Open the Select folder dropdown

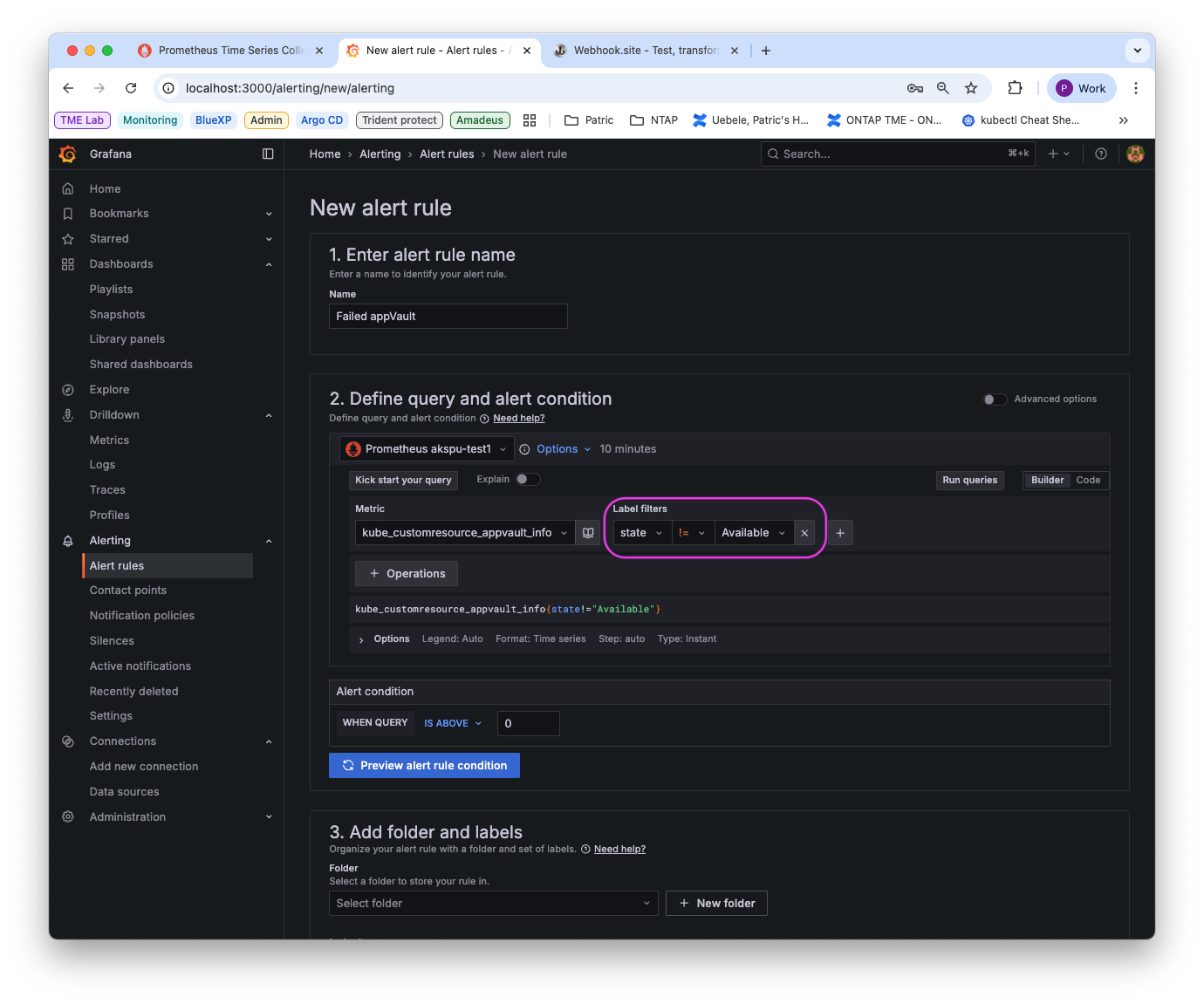[493, 904]
